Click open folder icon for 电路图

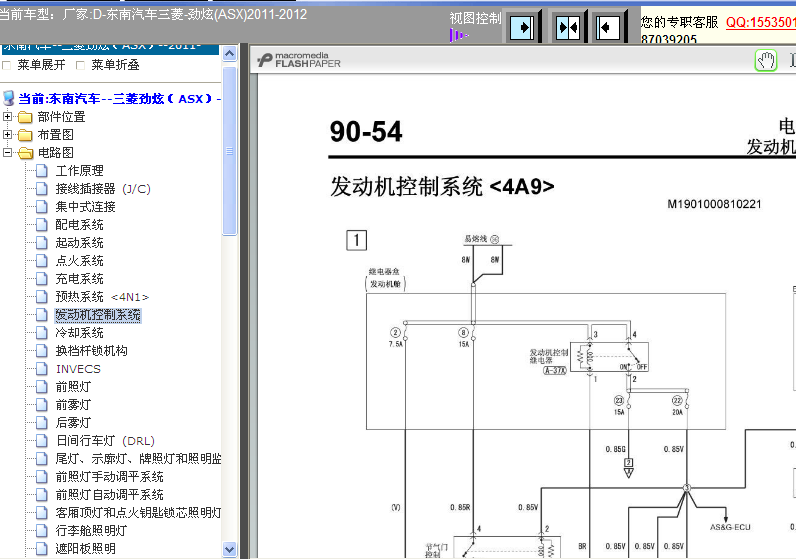(x=25, y=153)
